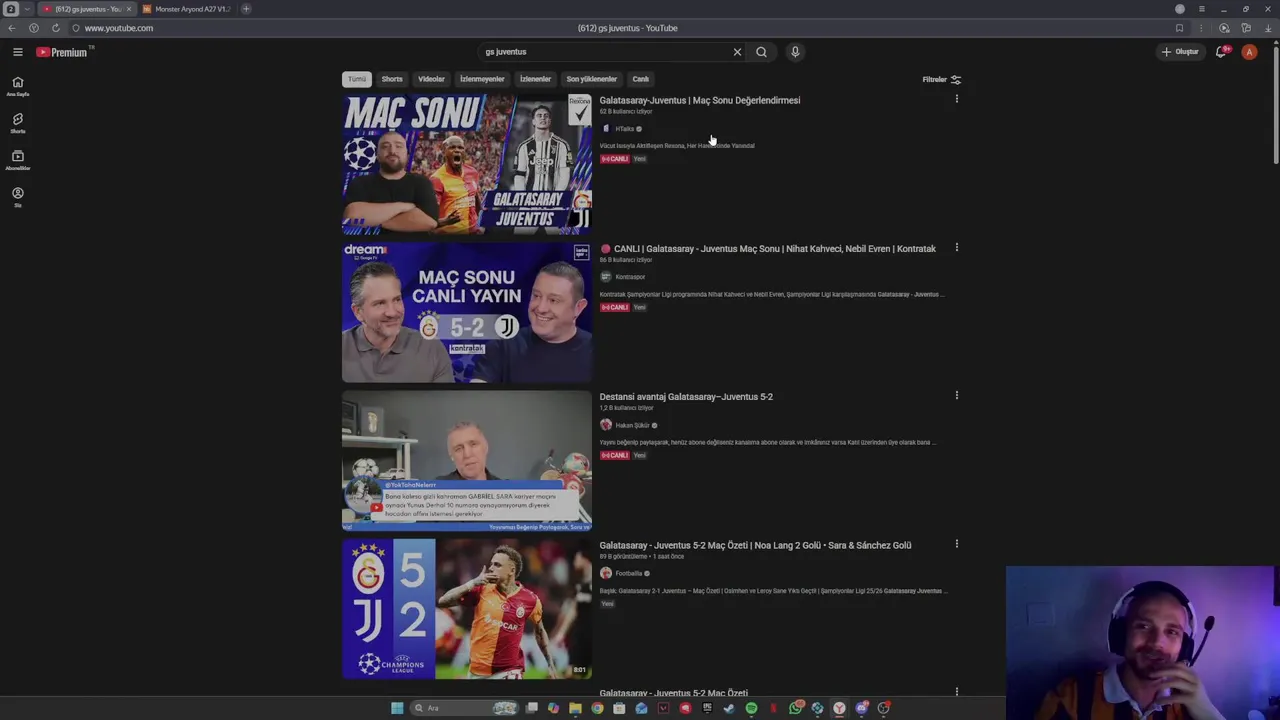The image size is (1280, 720).
Task: Open the 'CANLI | Galatasaray - Juventus Maç Sonu' title
Action: point(767,249)
